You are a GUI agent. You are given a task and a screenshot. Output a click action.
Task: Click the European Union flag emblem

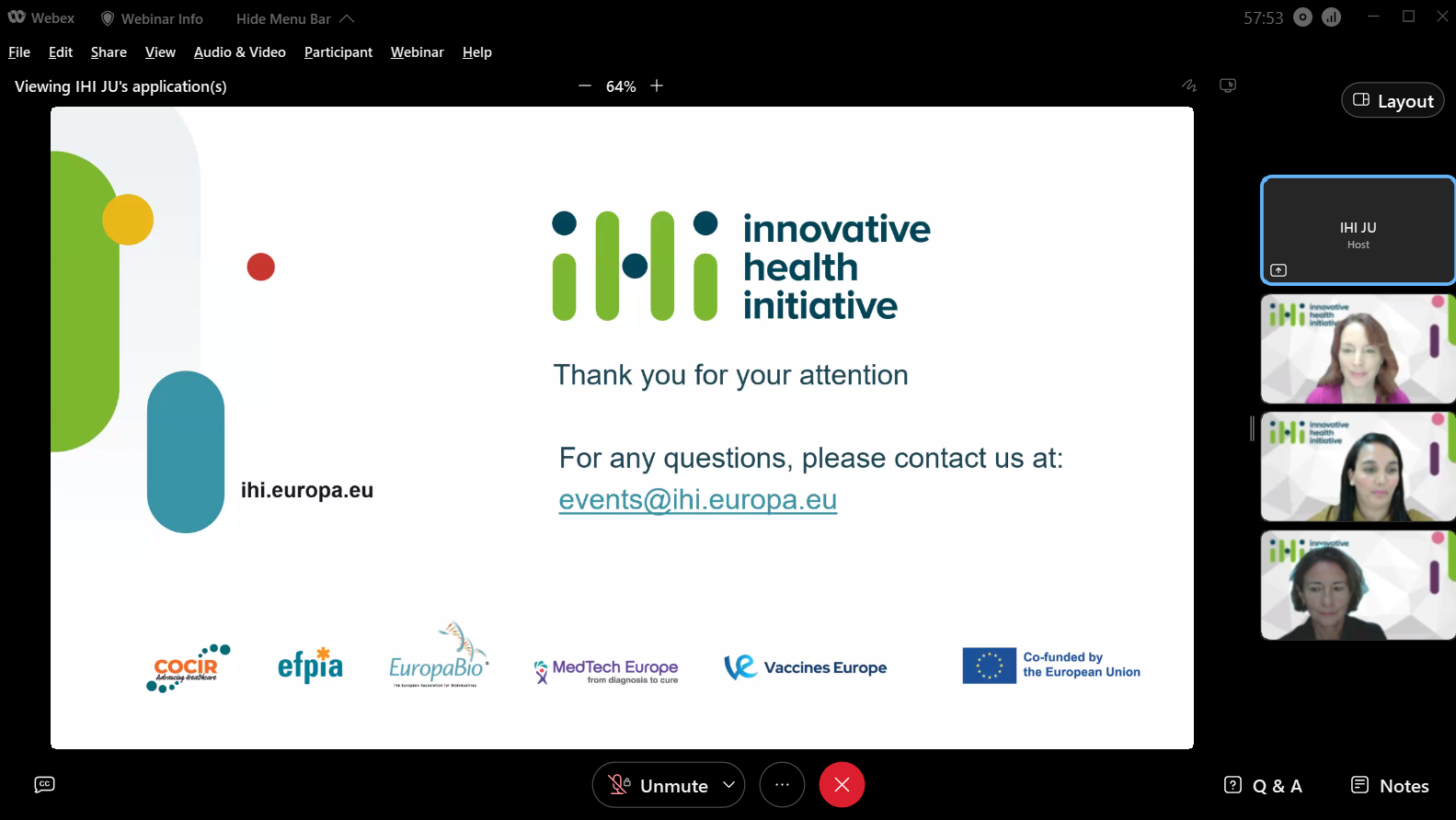click(990, 666)
